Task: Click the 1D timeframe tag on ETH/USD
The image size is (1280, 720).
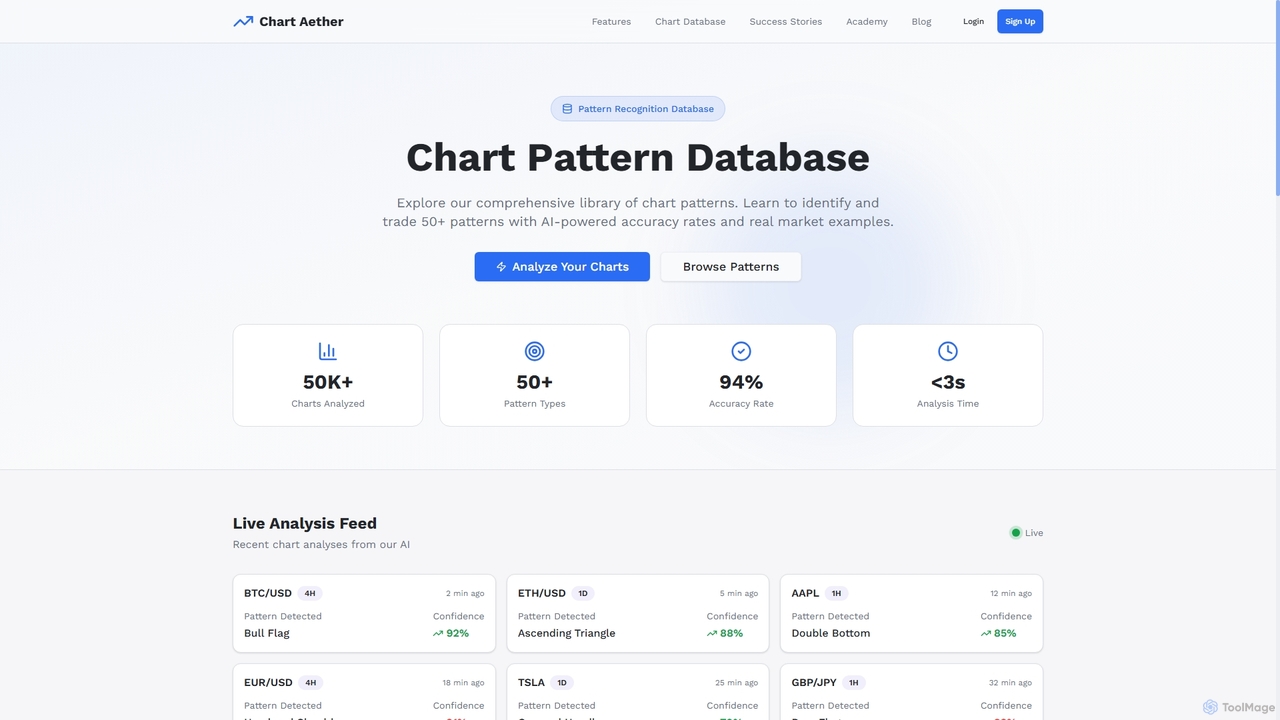Action: click(583, 594)
